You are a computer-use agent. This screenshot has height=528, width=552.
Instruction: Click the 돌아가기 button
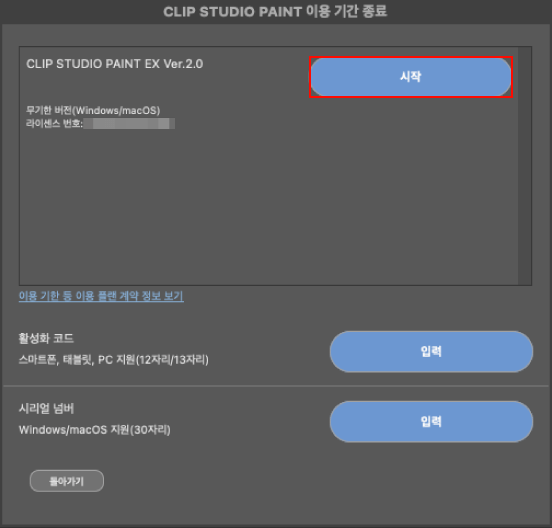[67, 481]
